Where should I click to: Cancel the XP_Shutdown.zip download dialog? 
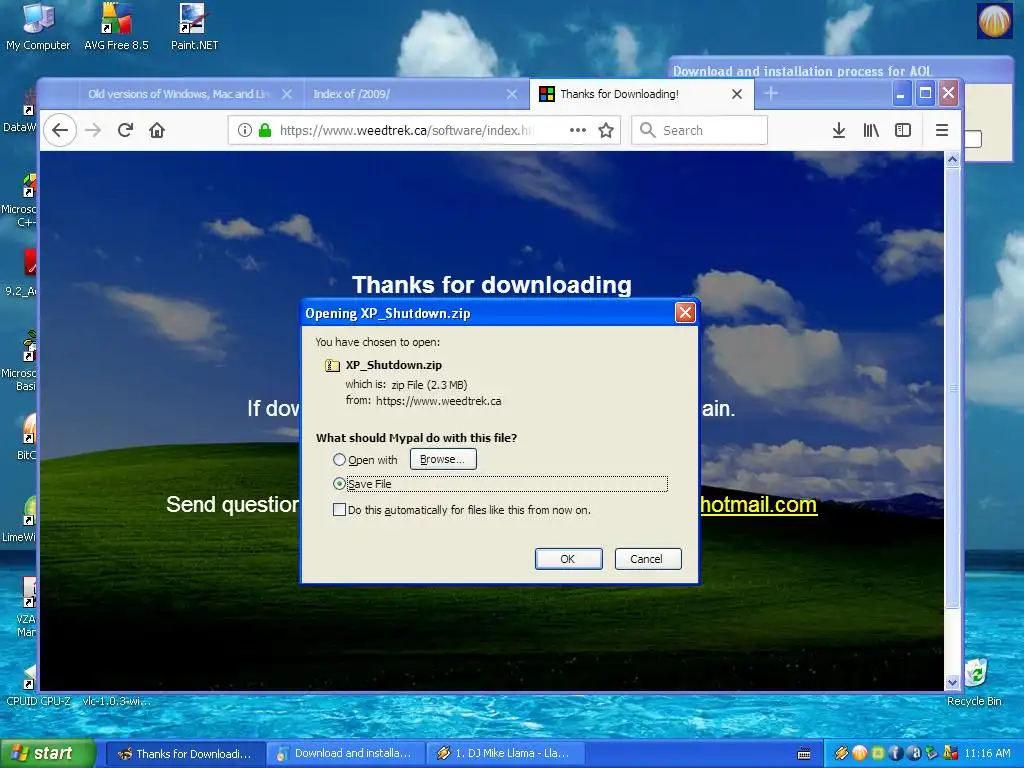tap(647, 559)
